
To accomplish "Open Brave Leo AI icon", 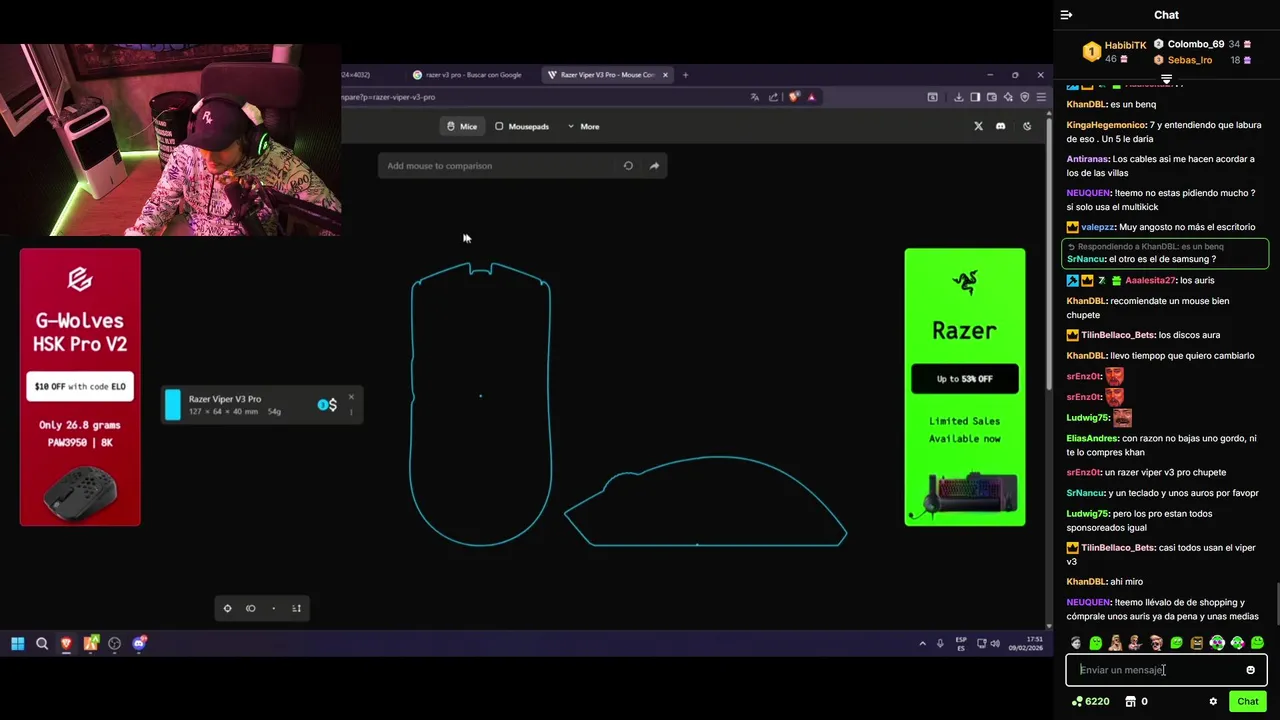I will [x=1008, y=97].
